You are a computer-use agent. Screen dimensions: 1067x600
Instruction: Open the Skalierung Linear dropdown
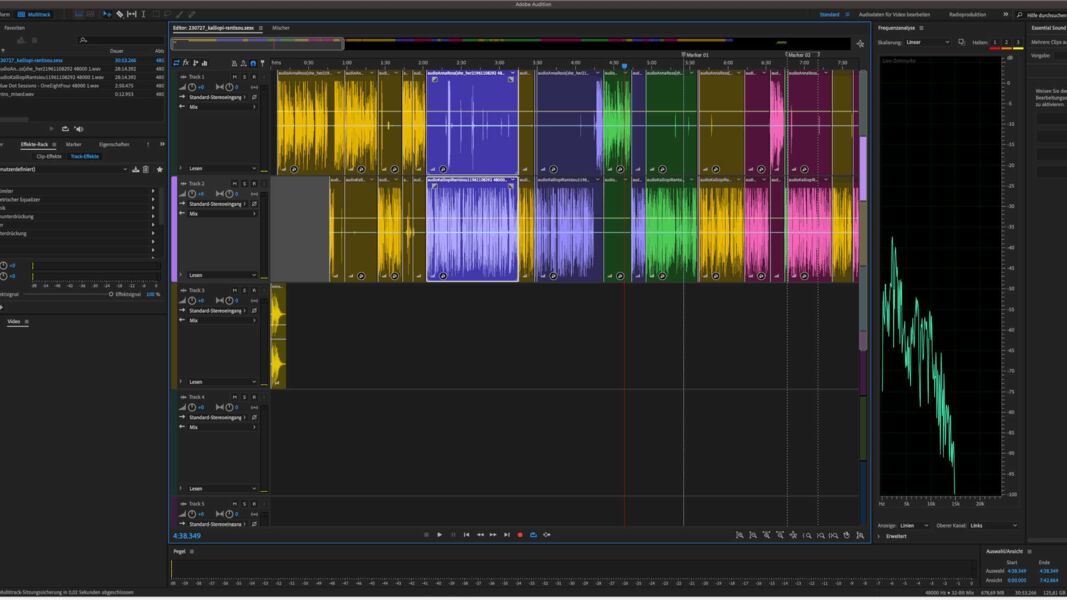pos(928,42)
